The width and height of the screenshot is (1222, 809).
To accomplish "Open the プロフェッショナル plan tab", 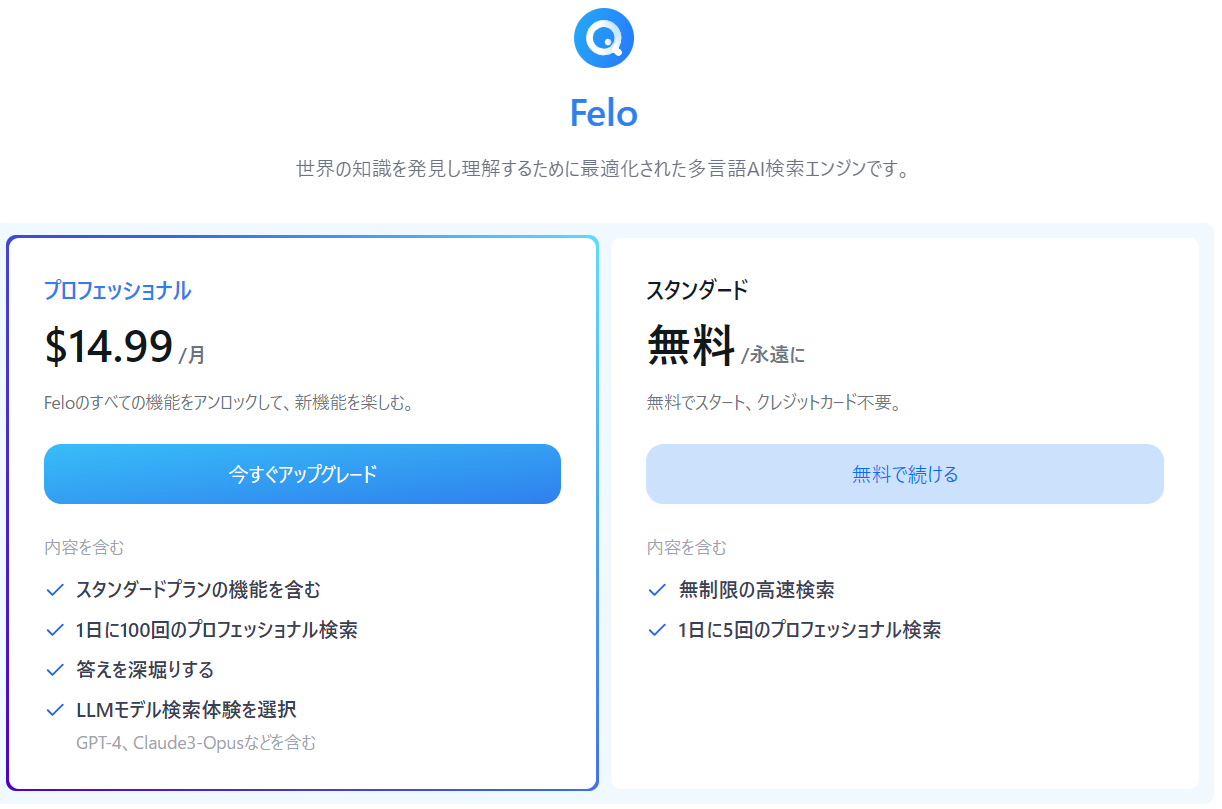I will pyautogui.click(x=119, y=290).
